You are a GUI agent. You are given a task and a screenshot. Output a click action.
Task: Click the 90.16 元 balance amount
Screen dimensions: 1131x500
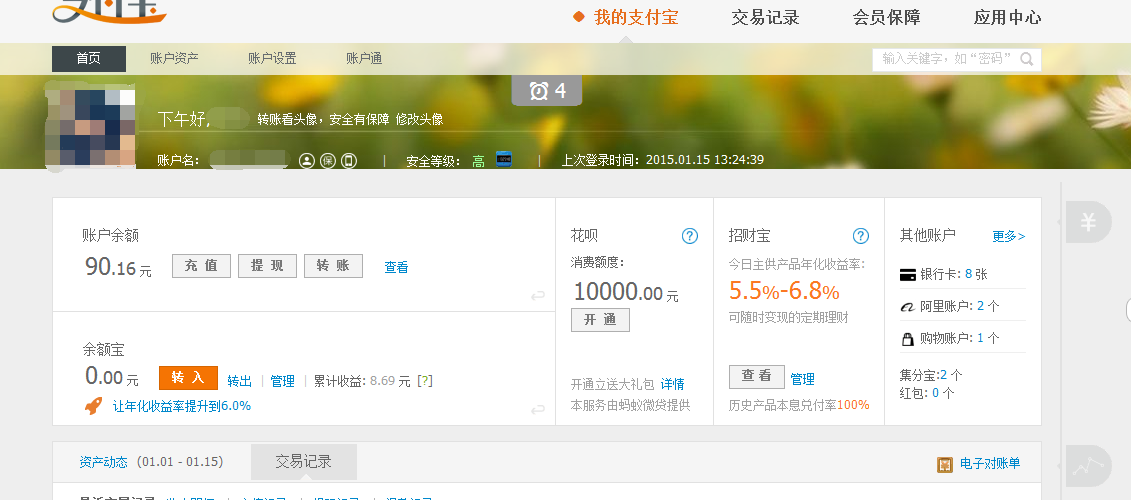coord(118,267)
